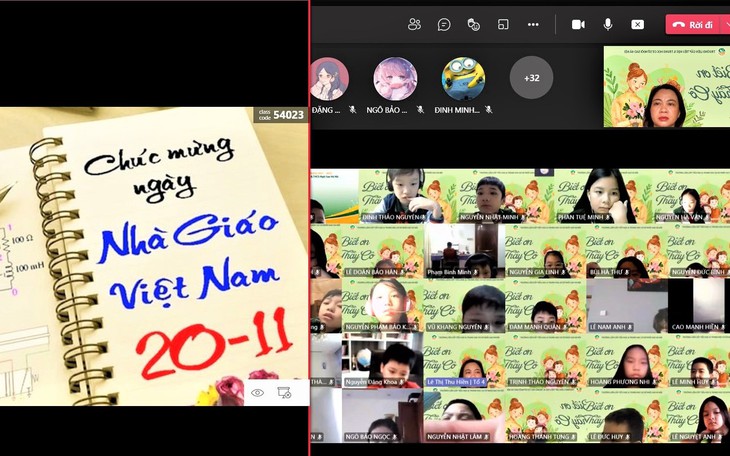Select Lê Thị Thu Hiền | Tổ 4 tile

(x=464, y=361)
